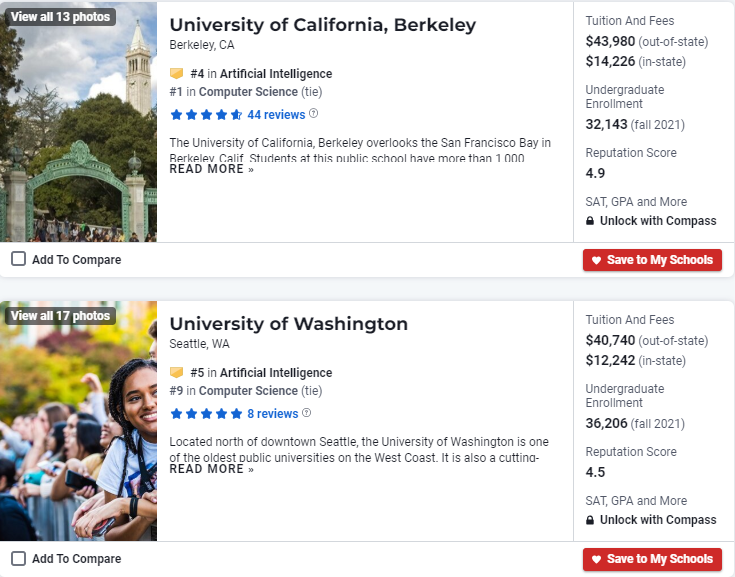
Task: Open the 44 reviews link for Berkeley
Action: (x=276, y=115)
